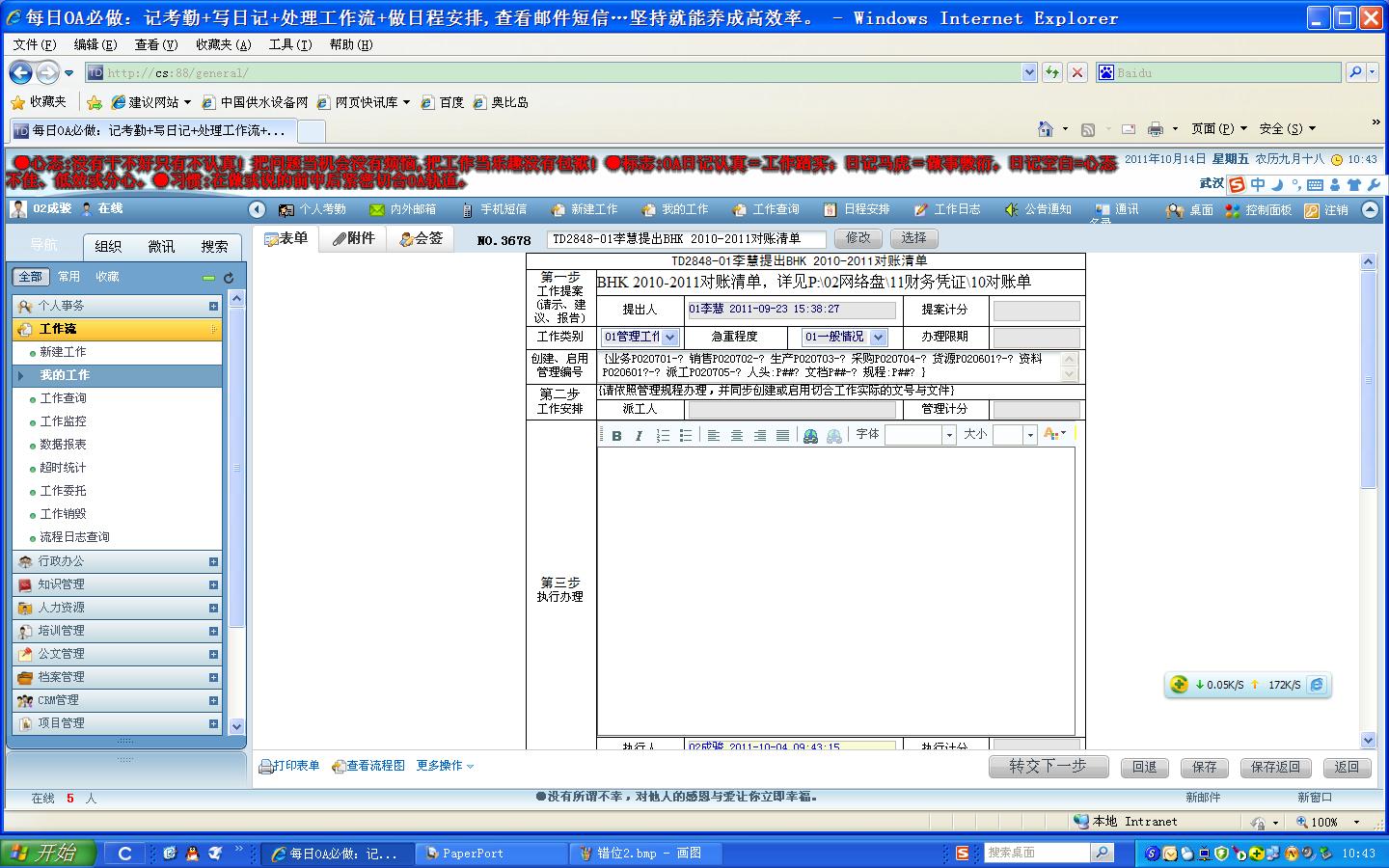Image resolution: width=1389 pixels, height=868 pixels.
Task: Open 工作监控 in the workflow tree
Action: (63, 421)
